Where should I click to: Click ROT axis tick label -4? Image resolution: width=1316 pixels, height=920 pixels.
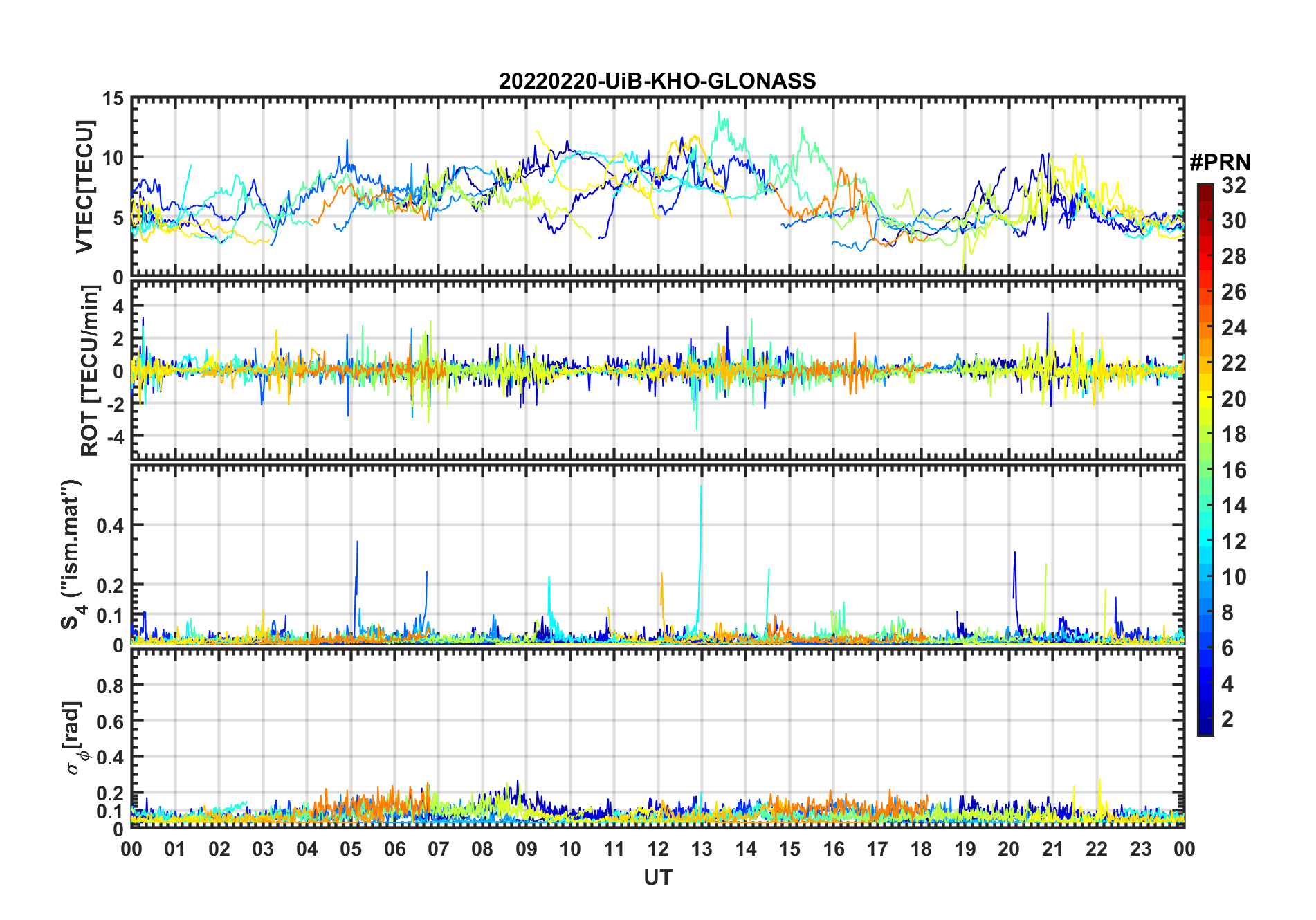click(114, 437)
